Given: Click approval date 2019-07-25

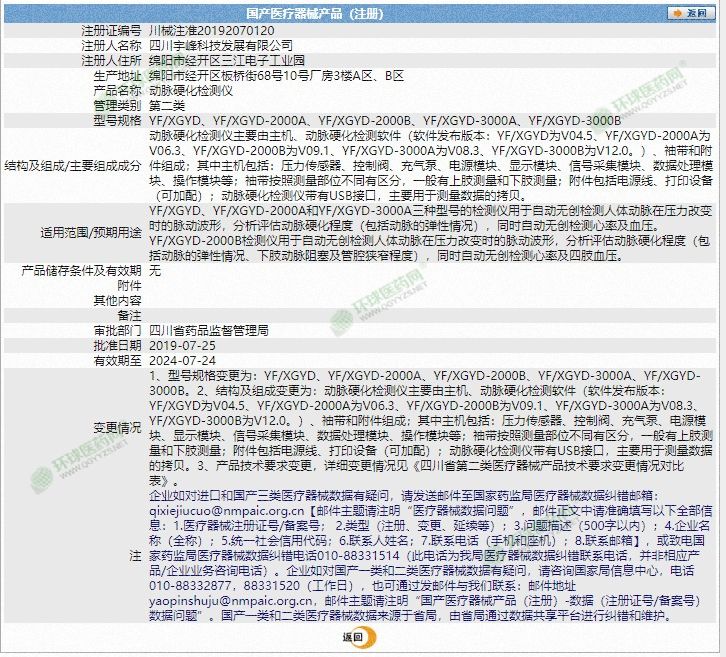Looking at the screenshot, I should point(182,344).
